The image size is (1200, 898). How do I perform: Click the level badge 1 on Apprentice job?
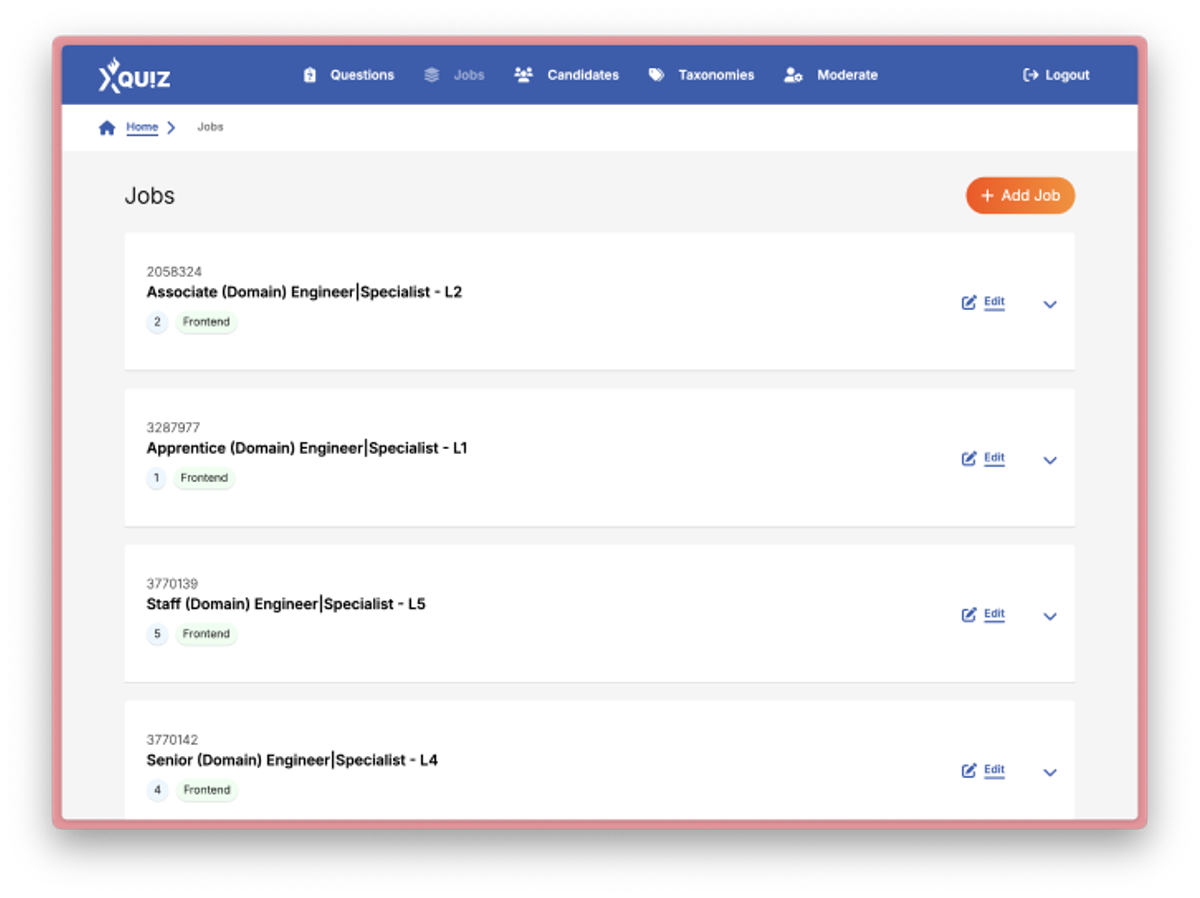[156, 478]
